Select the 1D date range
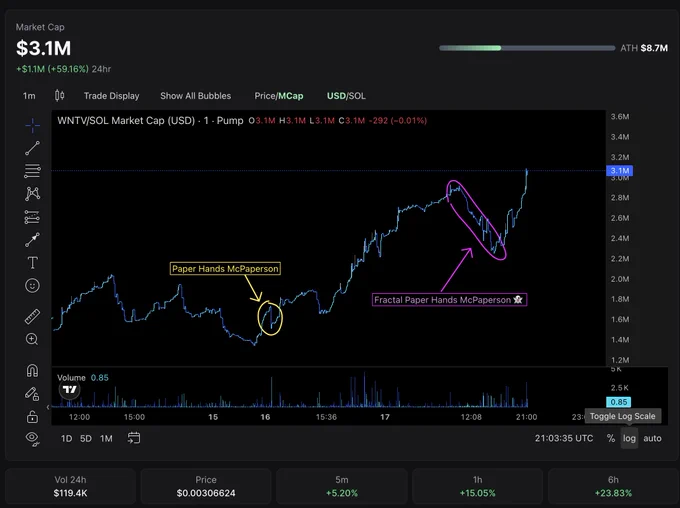The image size is (680, 508). [66, 439]
